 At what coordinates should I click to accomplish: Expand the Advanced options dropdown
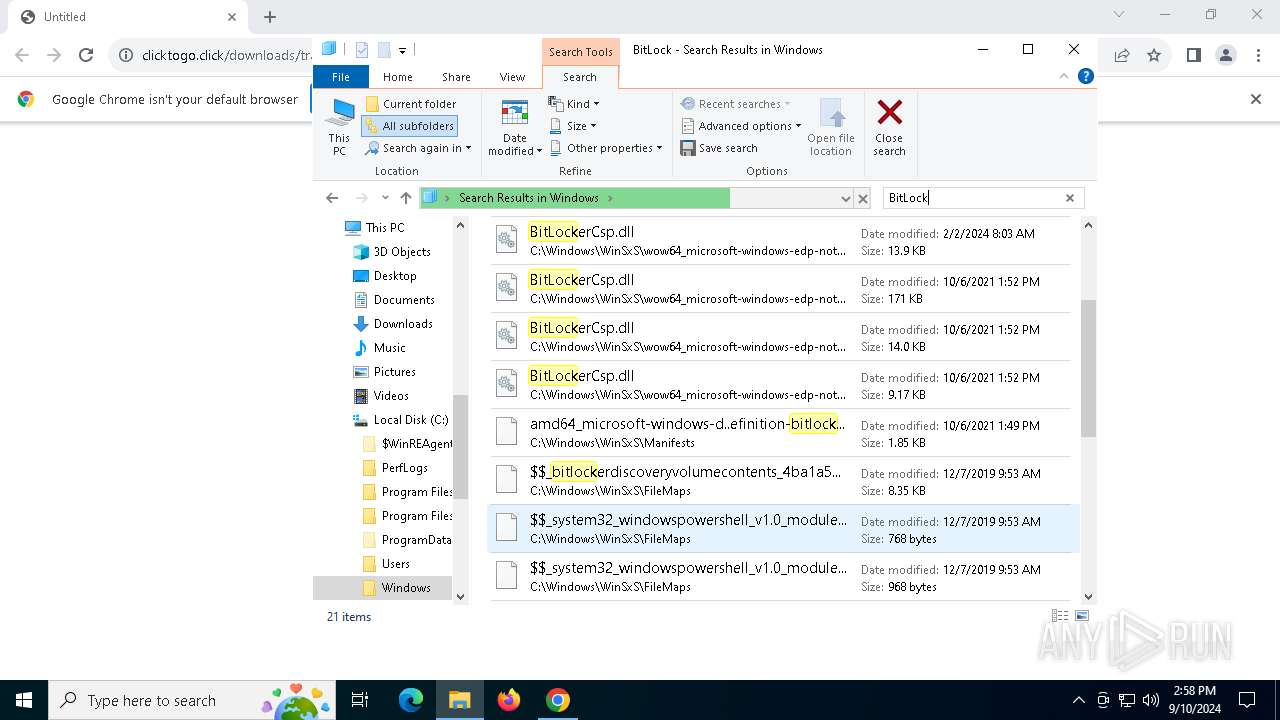[741, 126]
